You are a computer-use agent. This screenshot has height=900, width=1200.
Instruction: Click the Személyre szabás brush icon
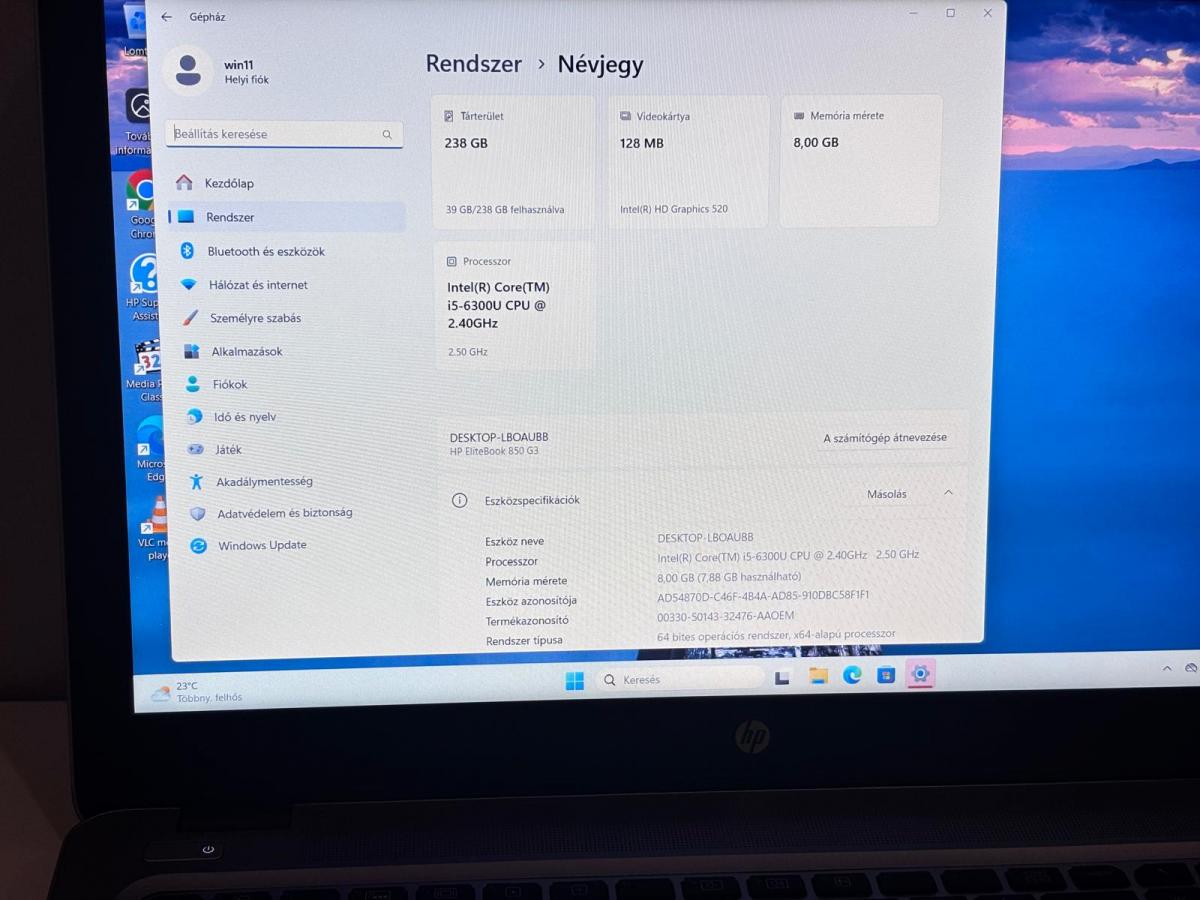190,318
